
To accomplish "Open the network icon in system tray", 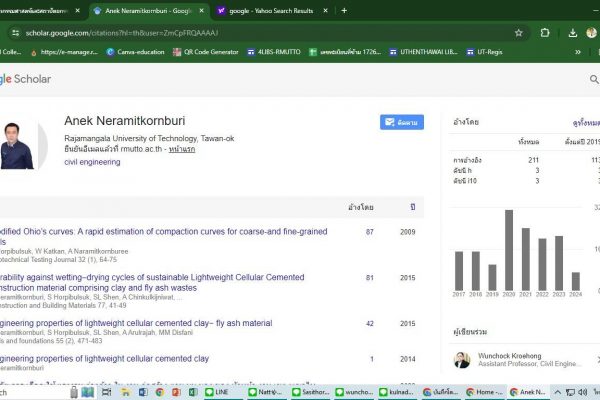I will coord(570,392).
